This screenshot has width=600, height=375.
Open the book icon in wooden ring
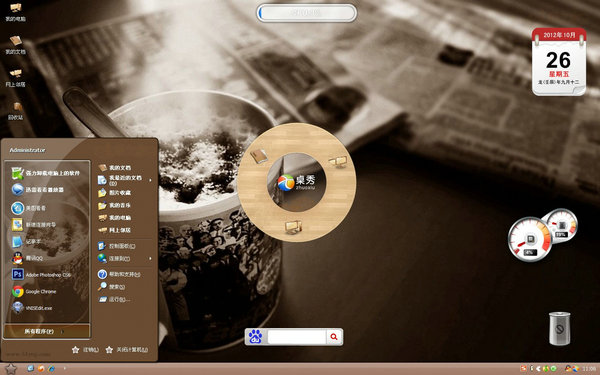tap(259, 156)
